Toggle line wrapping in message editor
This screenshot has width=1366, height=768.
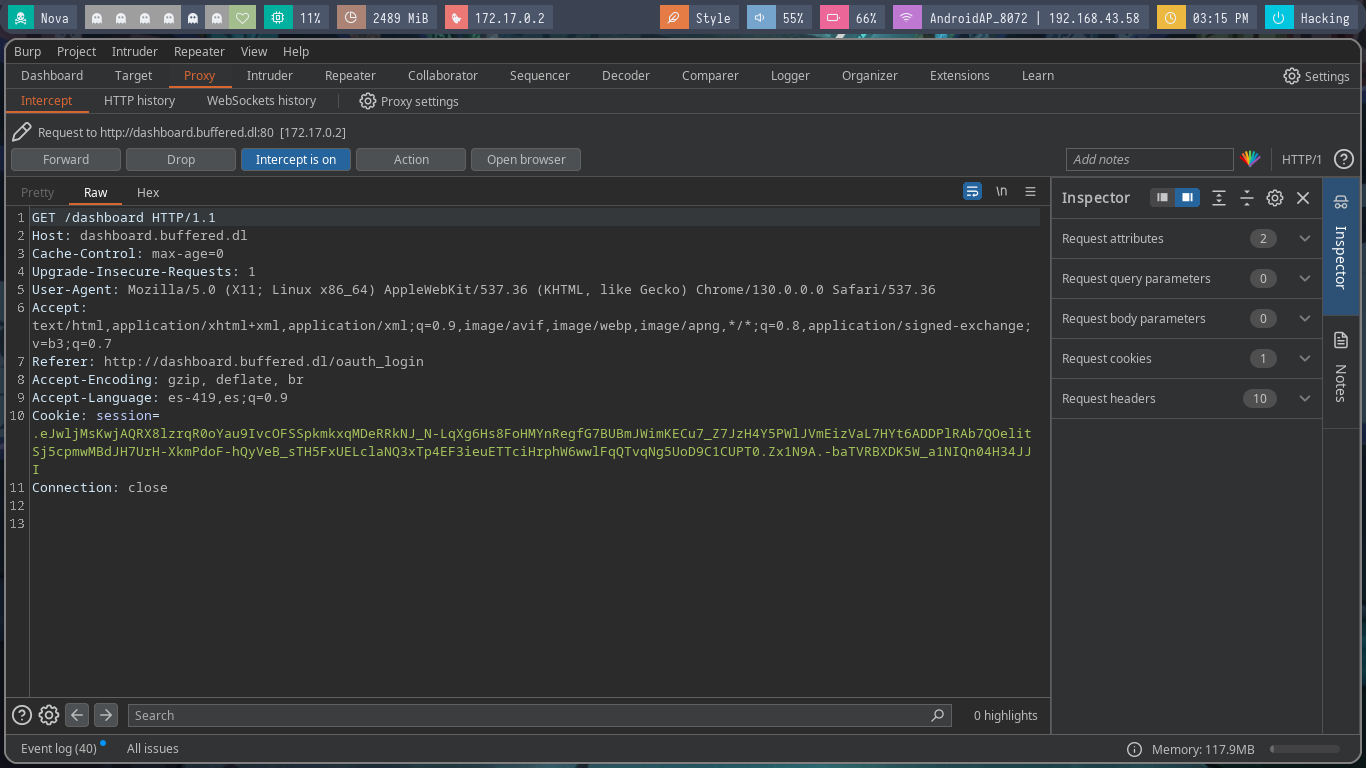pyautogui.click(x=972, y=192)
